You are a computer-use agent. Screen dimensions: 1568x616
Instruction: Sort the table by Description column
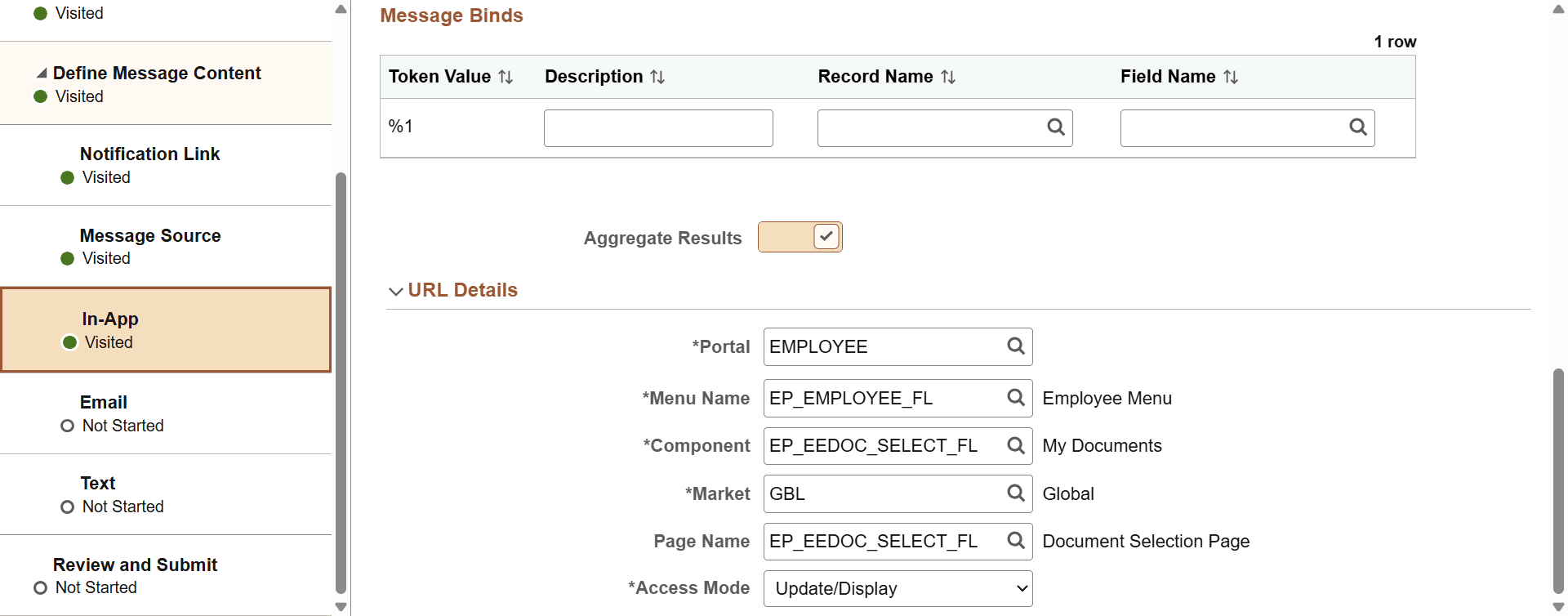657,77
